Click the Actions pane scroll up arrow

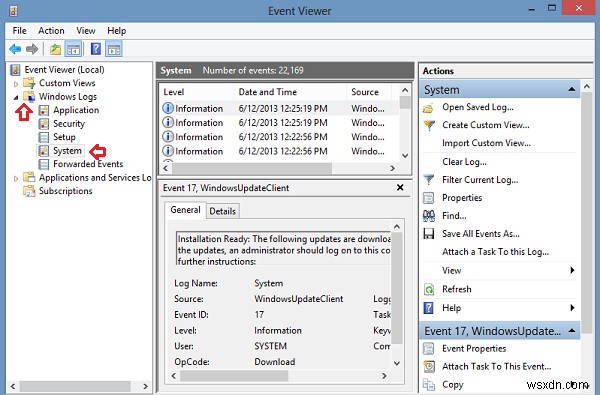[587, 87]
